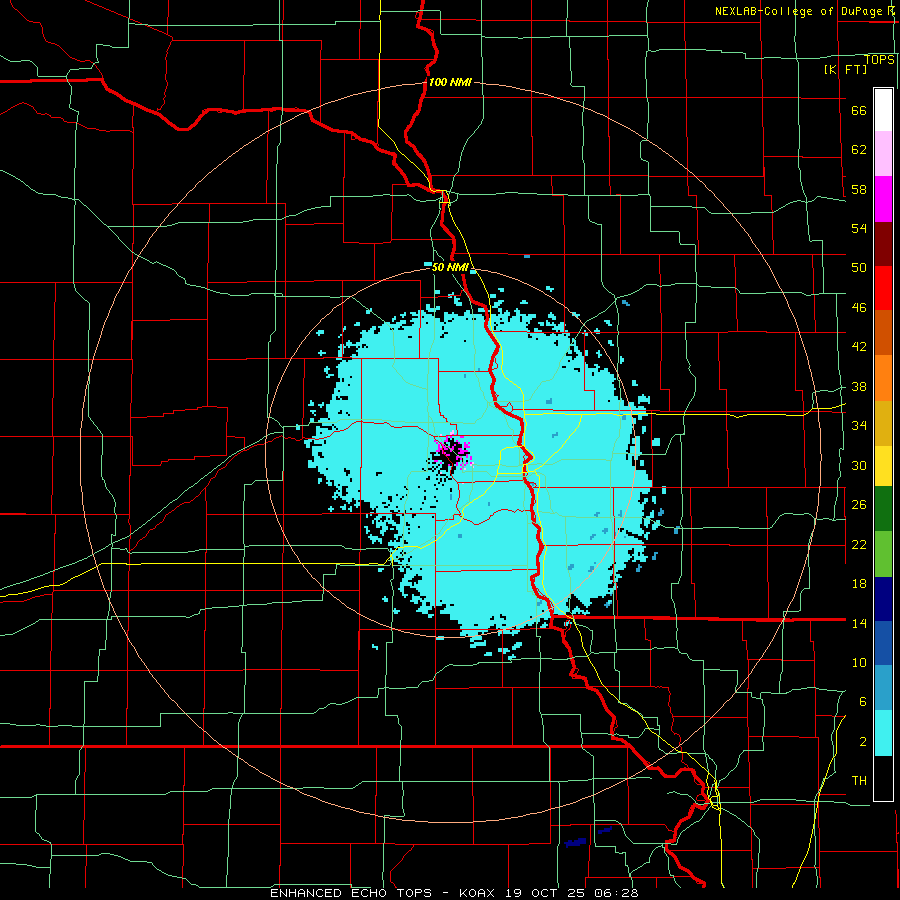Click the dark green legend swatch
The image size is (900, 900).
883,509
